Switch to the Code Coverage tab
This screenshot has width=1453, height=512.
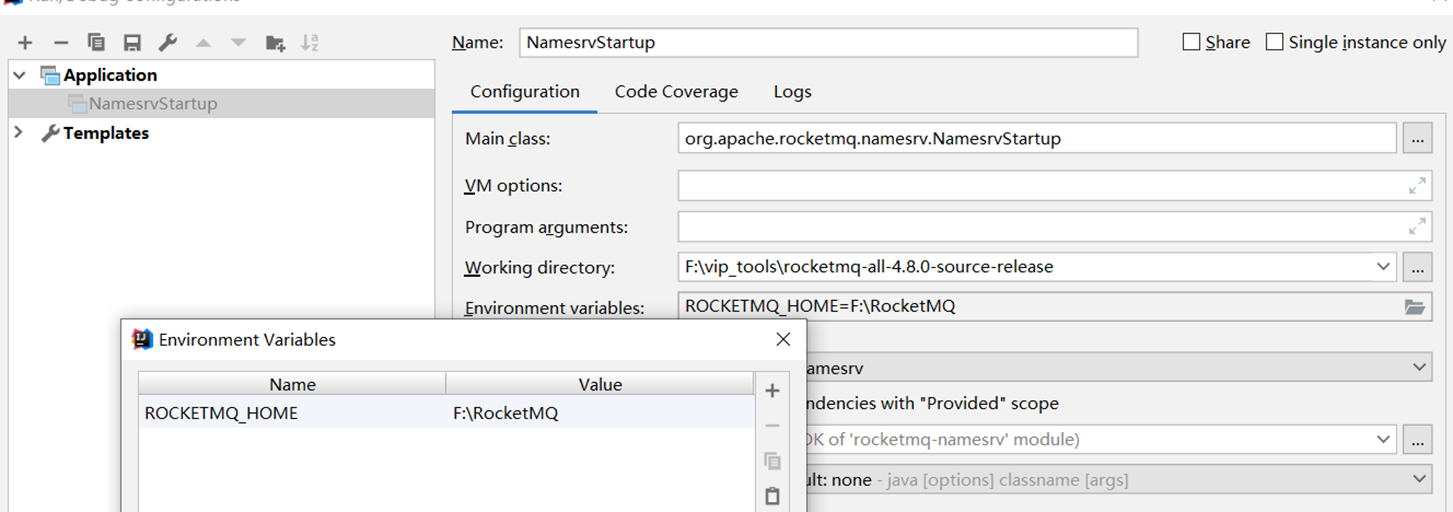[x=676, y=92]
